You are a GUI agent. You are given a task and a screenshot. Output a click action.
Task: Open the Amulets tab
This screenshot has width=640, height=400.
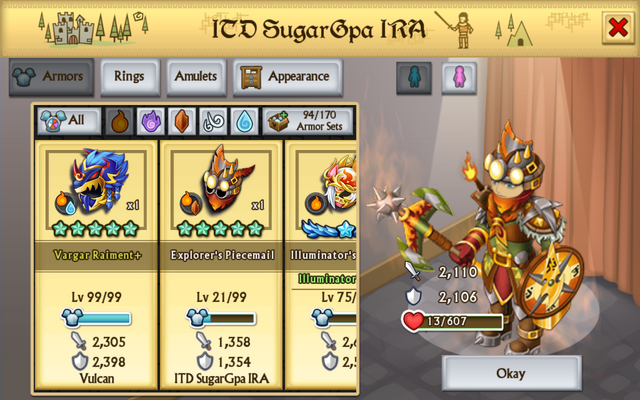[x=196, y=77]
